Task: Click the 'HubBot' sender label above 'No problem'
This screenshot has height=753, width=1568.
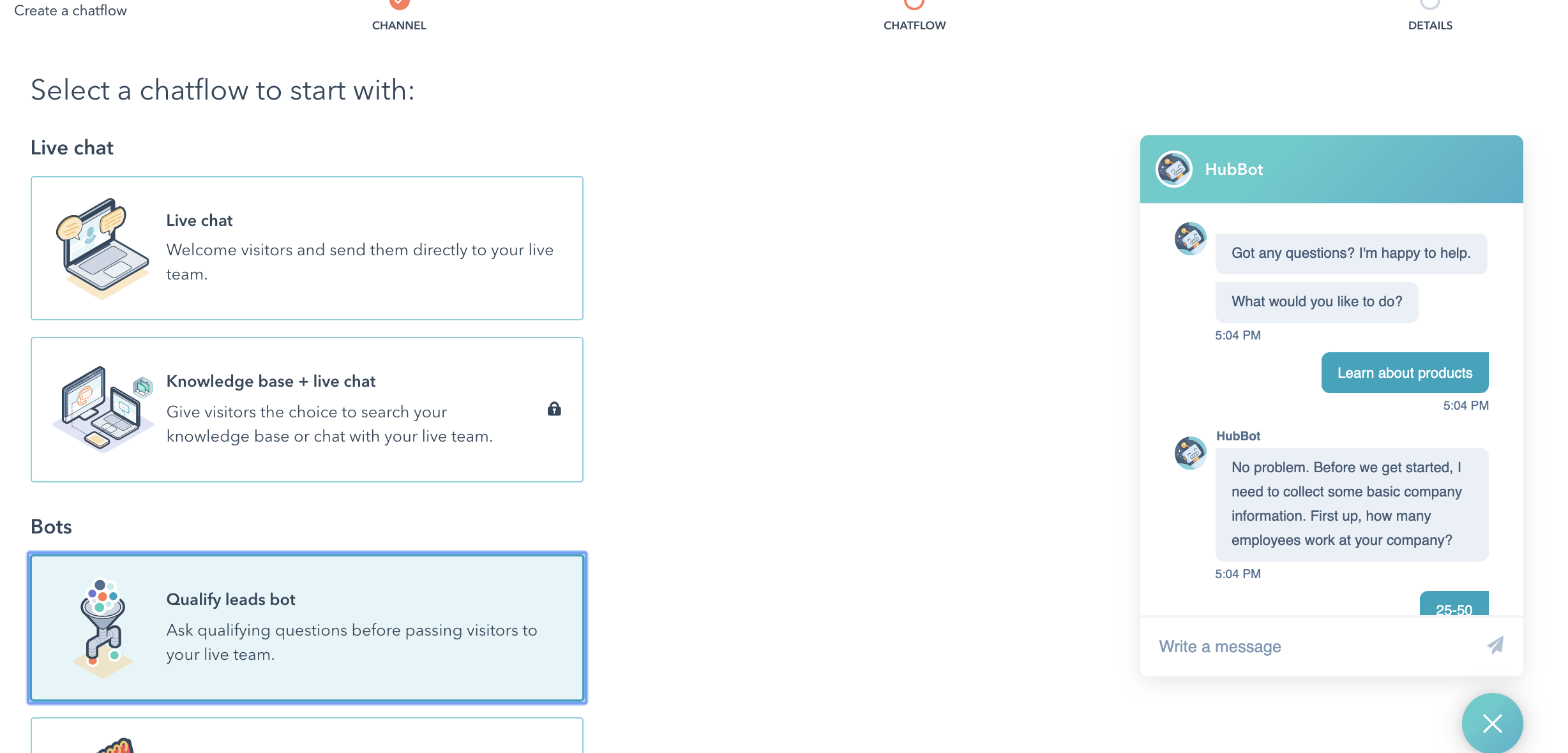Action: pyautogui.click(x=1238, y=436)
